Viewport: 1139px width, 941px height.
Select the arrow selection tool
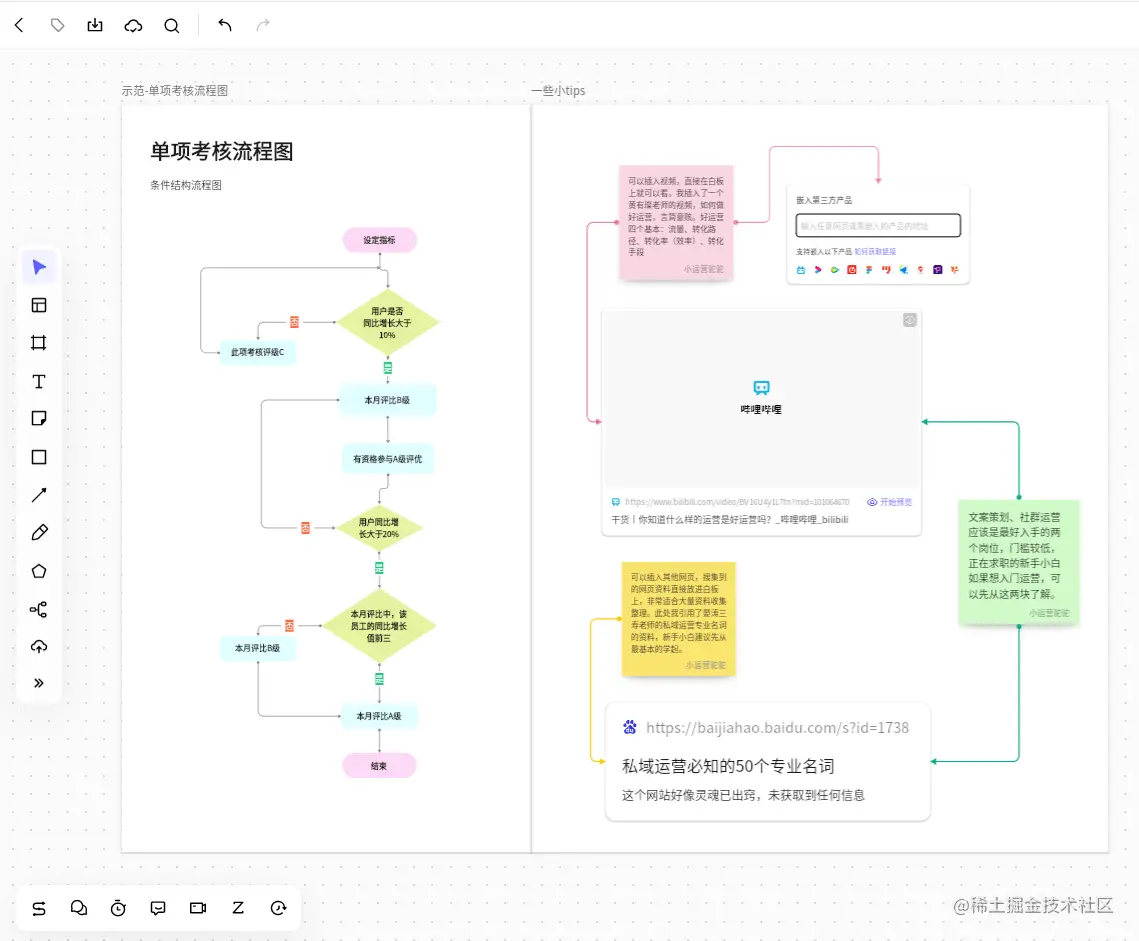coord(38,267)
